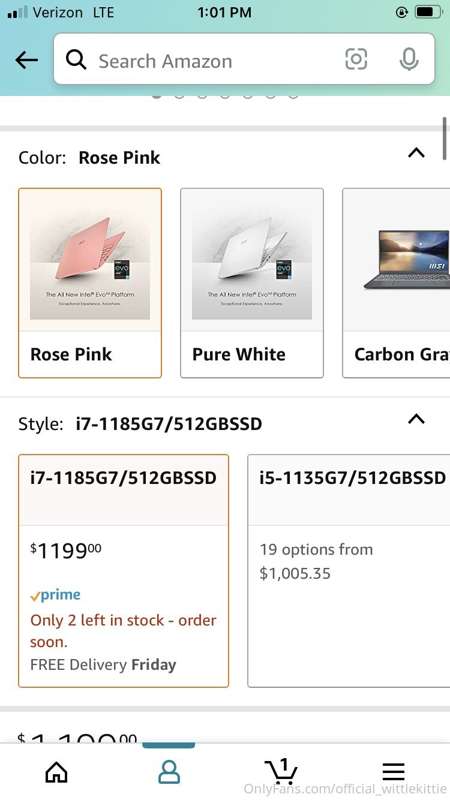Select the i5-1135G7/512GBSSD style option
This screenshot has height=800, width=450.
[349, 571]
